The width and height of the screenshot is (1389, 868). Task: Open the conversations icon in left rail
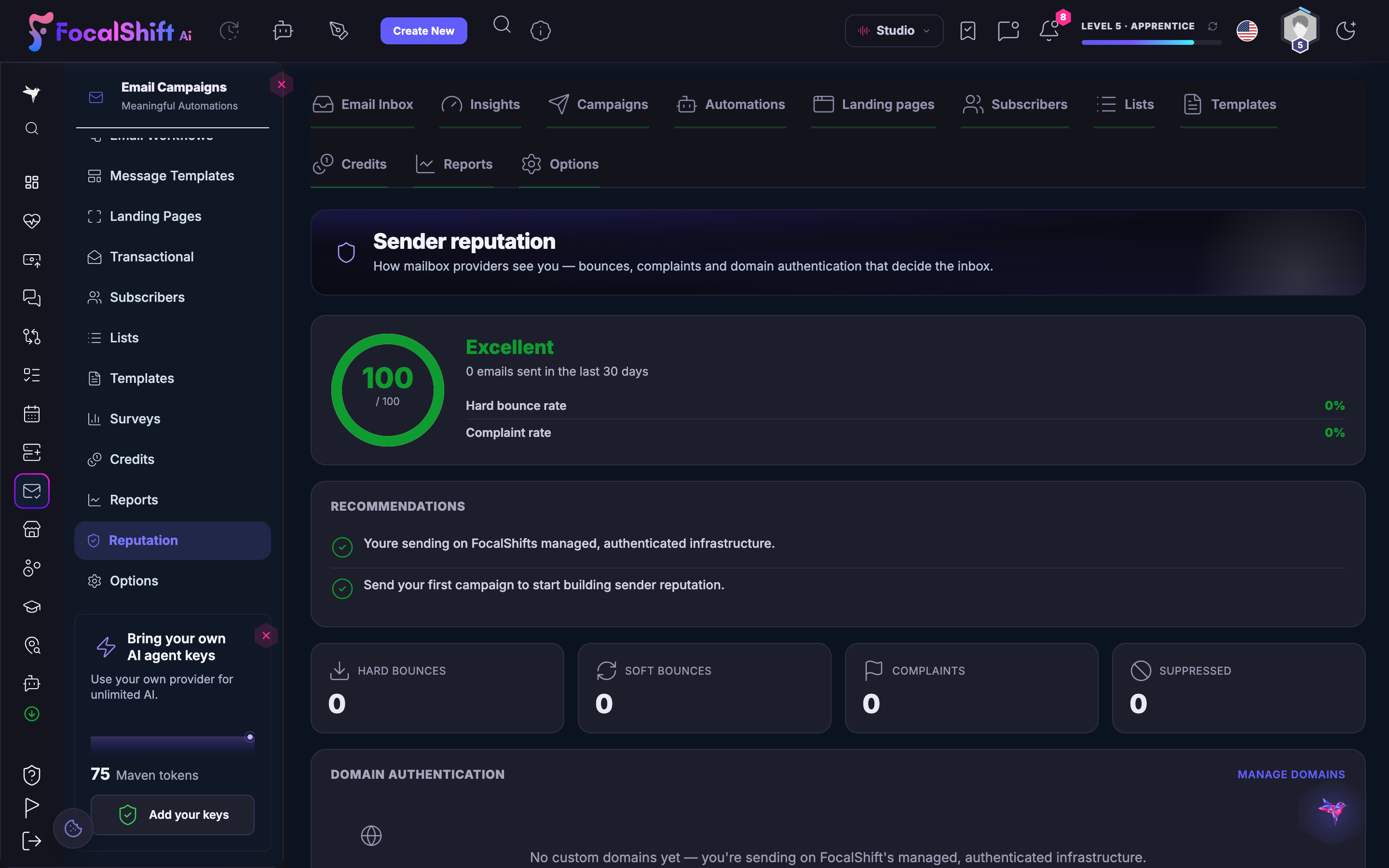31,298
